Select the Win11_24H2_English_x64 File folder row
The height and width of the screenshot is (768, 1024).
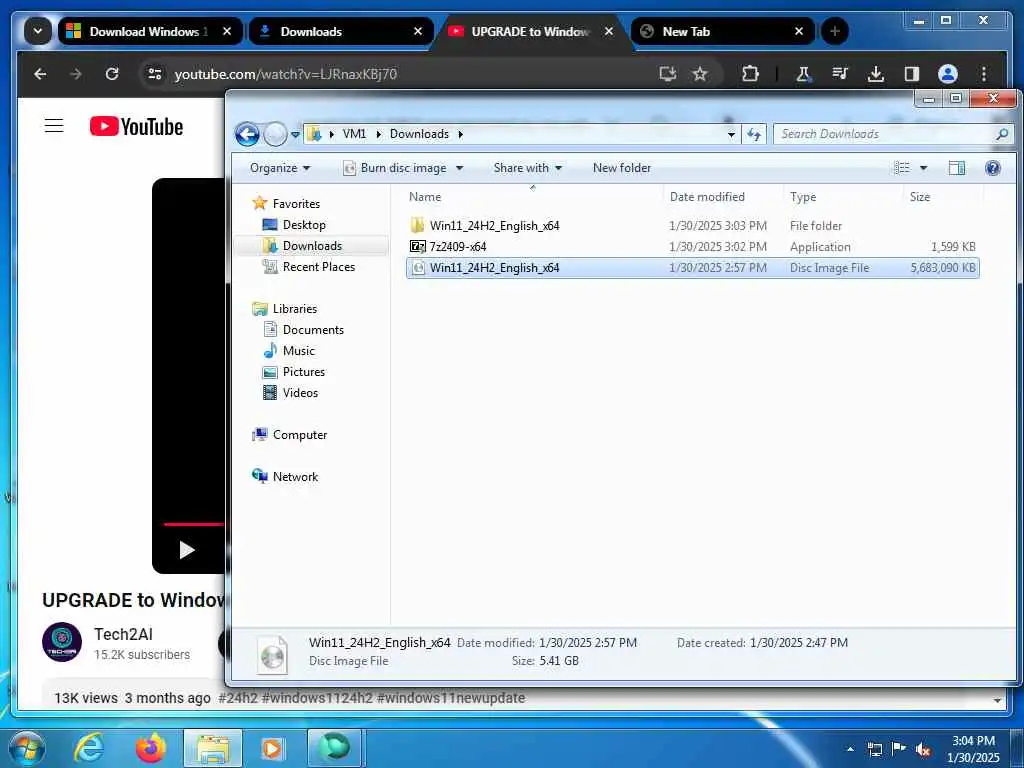click(692, 225)
